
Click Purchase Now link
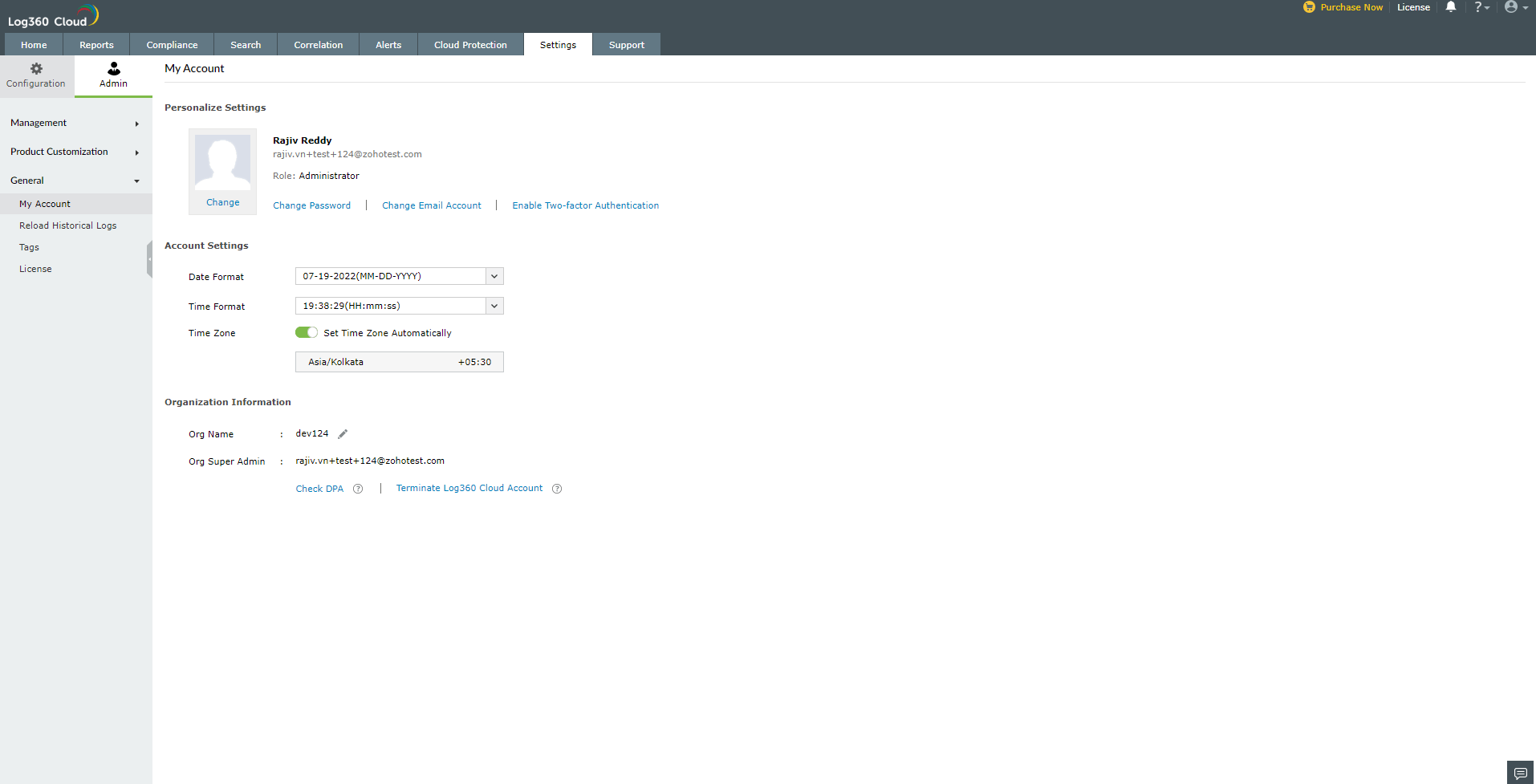(x=1351, y=7)
